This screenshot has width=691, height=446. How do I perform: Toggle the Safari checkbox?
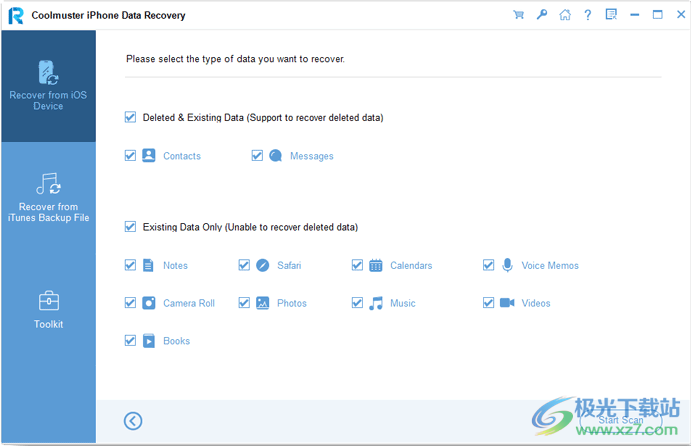pyautogui.click(x=244, y=265)
